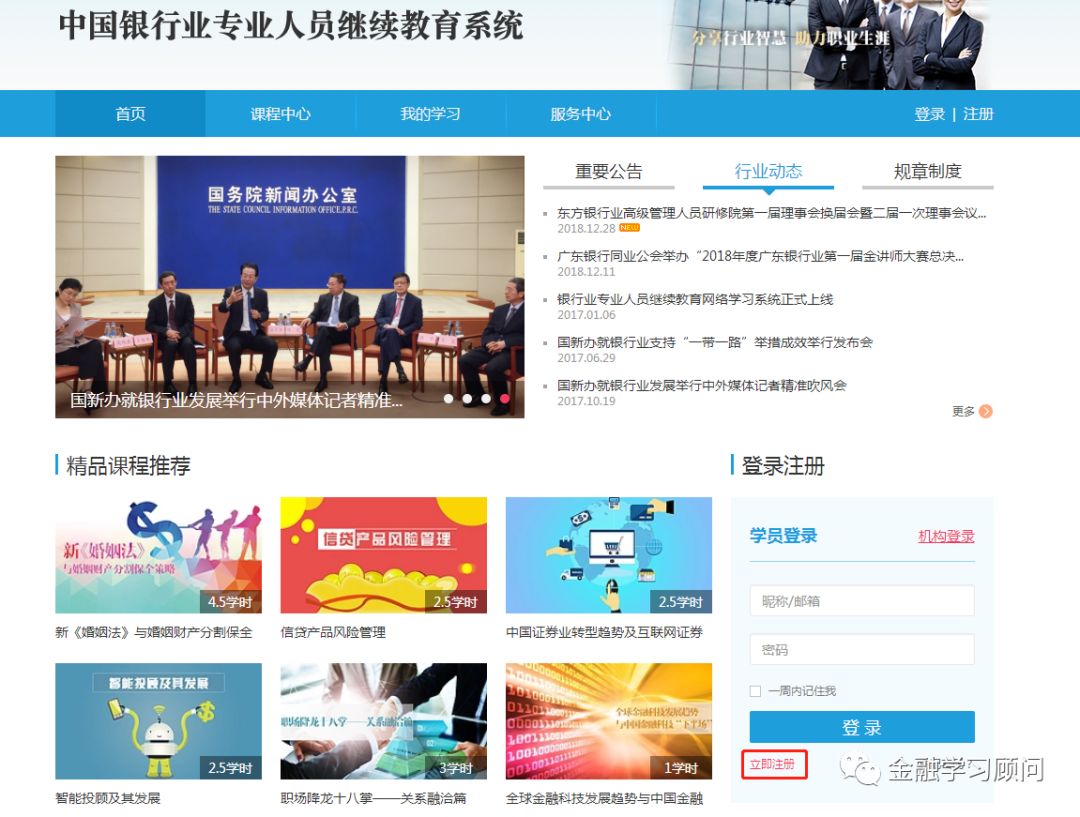Open 全球金融科技发展趋势 course thumbnail
The width and height of the screenshot is (1080, 817).
[x=609, y=721]
